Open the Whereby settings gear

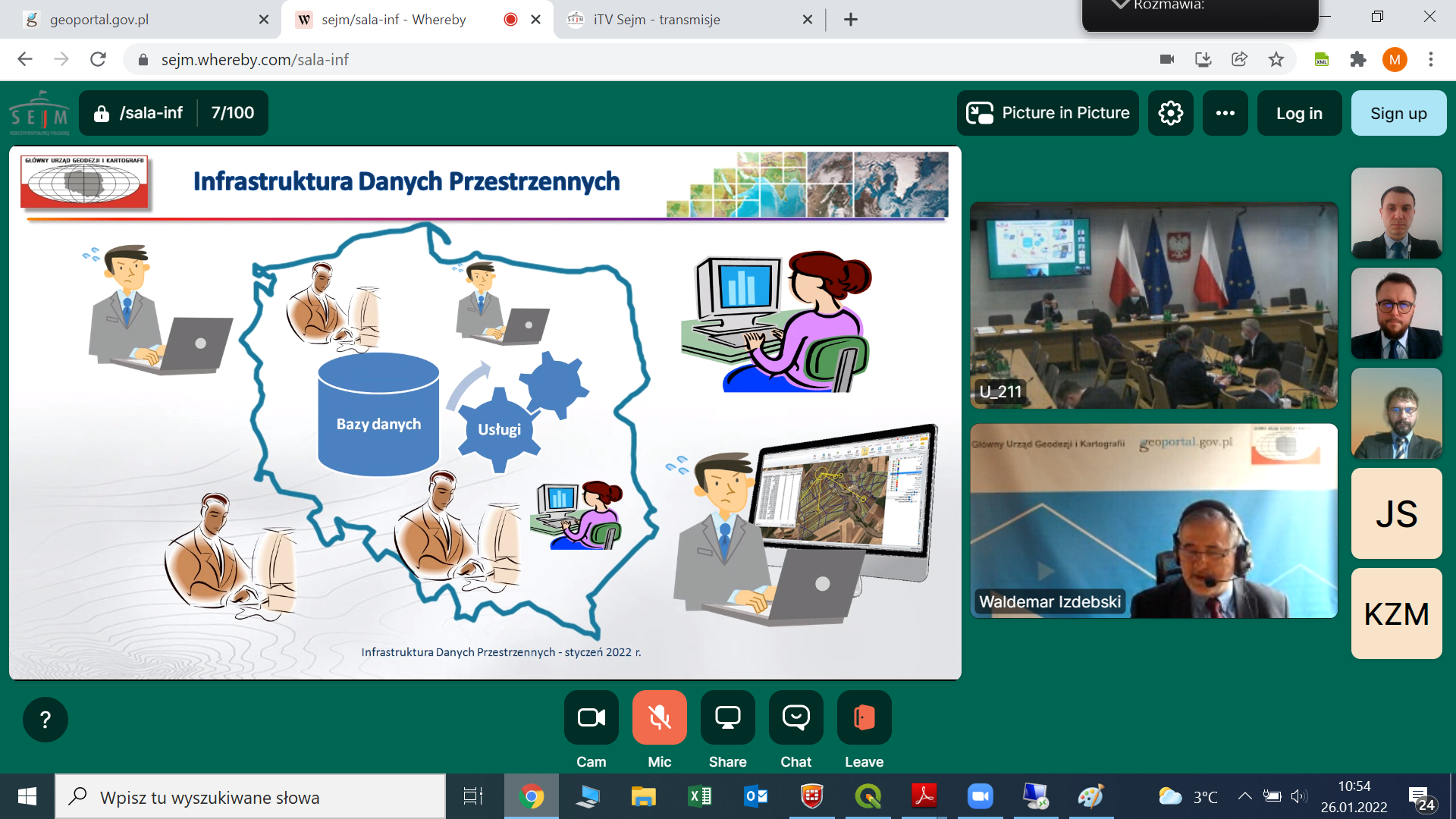[1170, 112]
